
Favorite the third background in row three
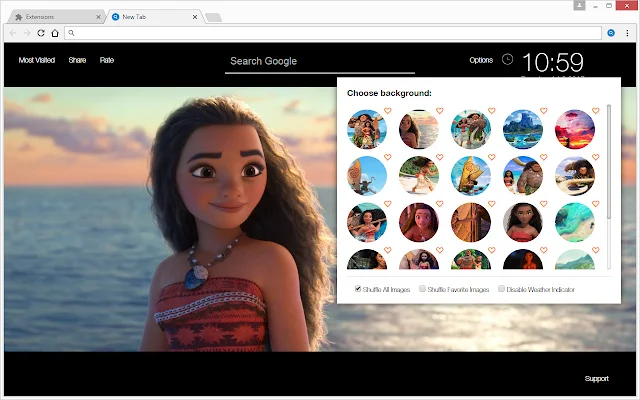(x=491, y=204)
